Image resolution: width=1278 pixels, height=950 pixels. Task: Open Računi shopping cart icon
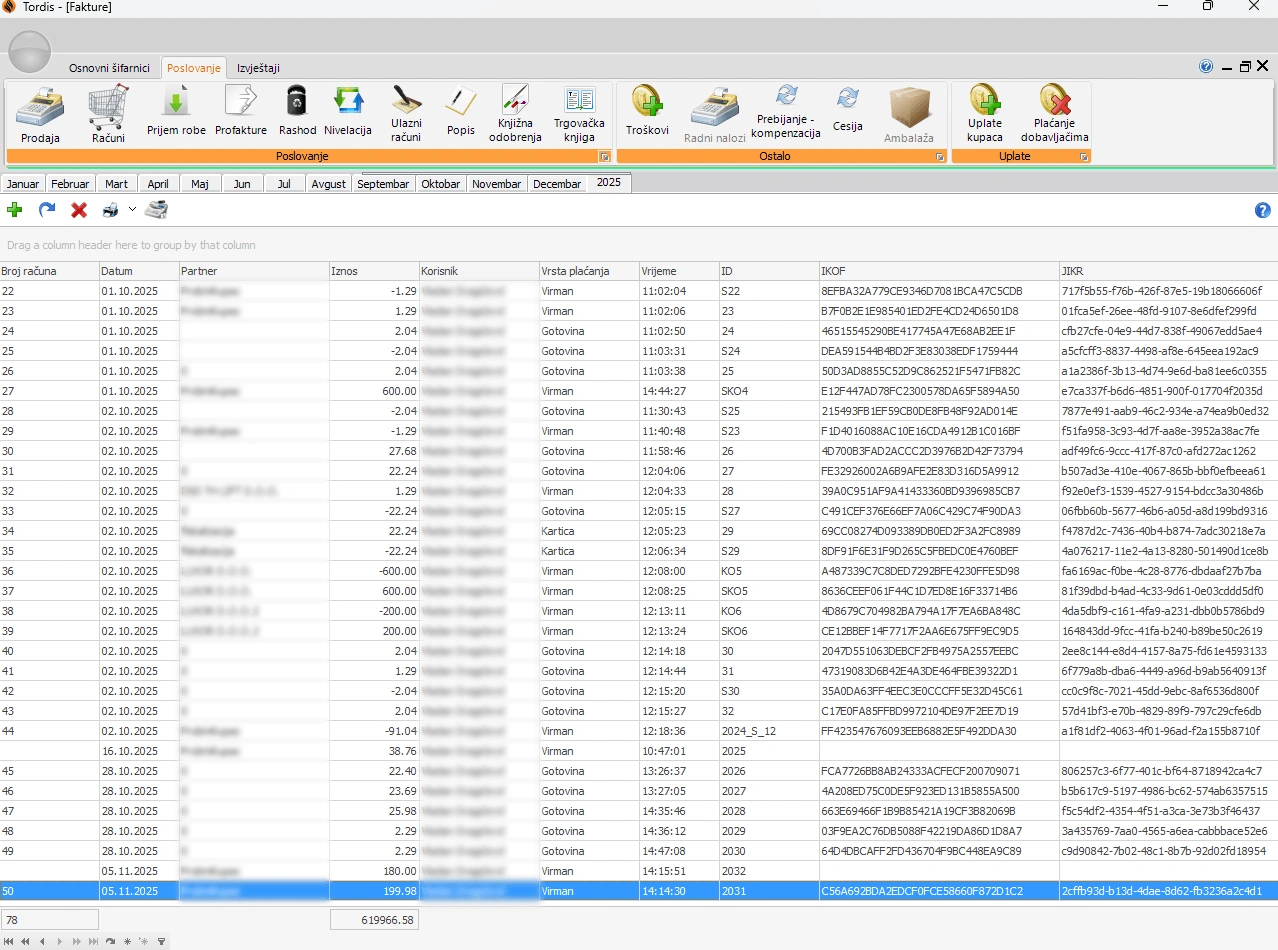(x=108, y=115)
